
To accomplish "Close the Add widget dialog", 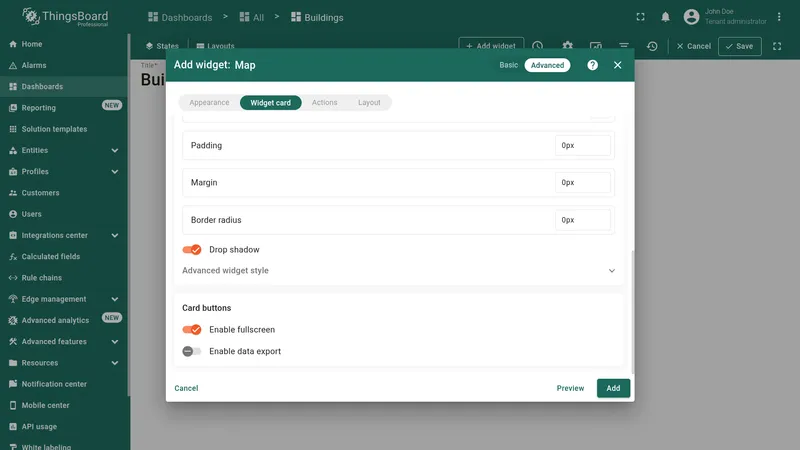I will (617, 65).
